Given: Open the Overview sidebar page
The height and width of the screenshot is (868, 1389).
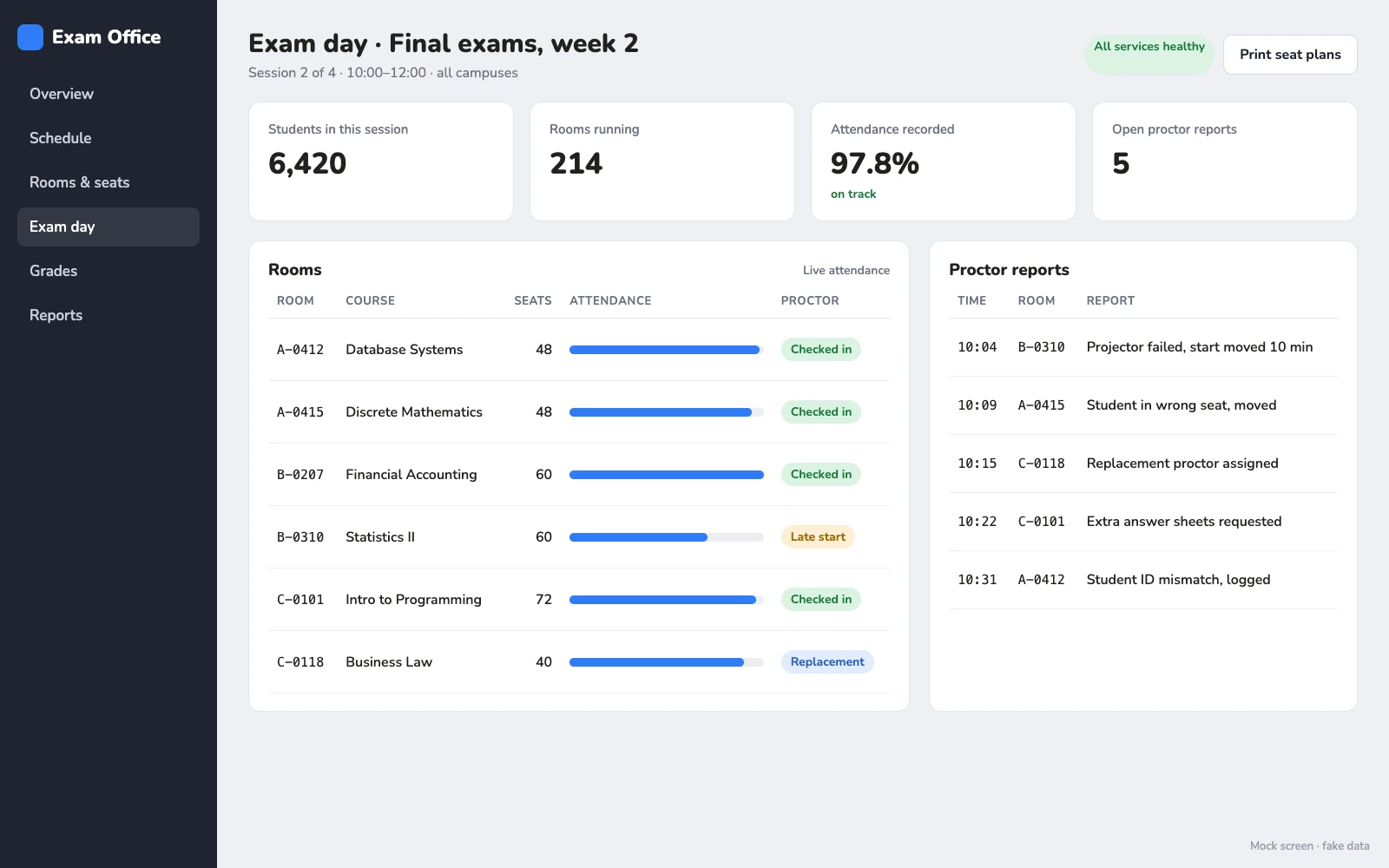Looking at the screenshot, I should click(109, 94).
